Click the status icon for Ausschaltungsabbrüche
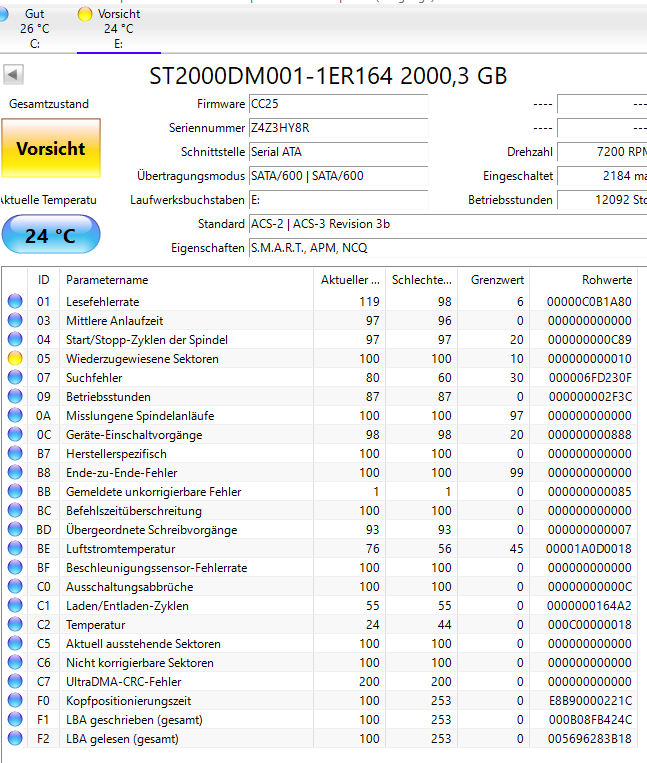Screen dimensions: 647x763 [15, 586]
